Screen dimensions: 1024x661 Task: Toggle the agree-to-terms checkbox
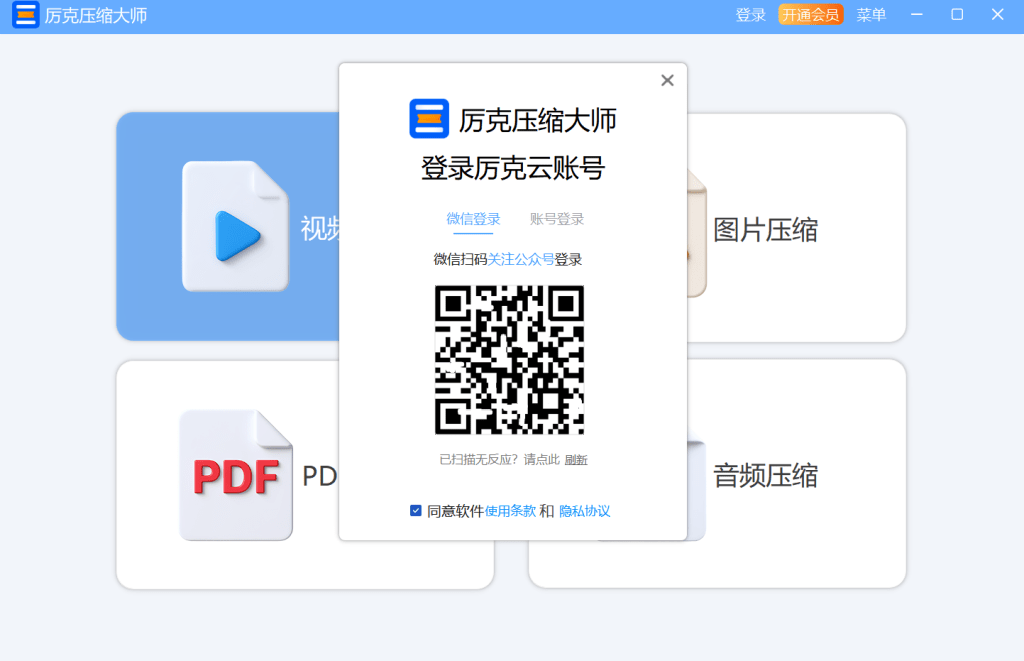coord(415,511)
